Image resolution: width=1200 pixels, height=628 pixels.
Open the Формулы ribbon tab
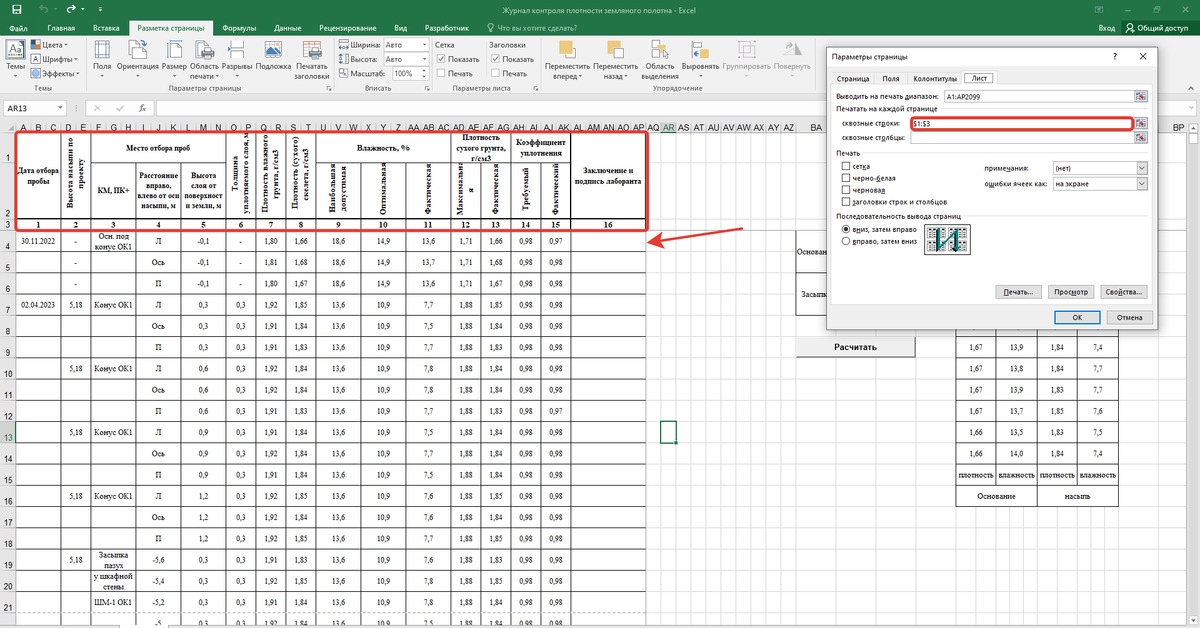pos(239,29)
